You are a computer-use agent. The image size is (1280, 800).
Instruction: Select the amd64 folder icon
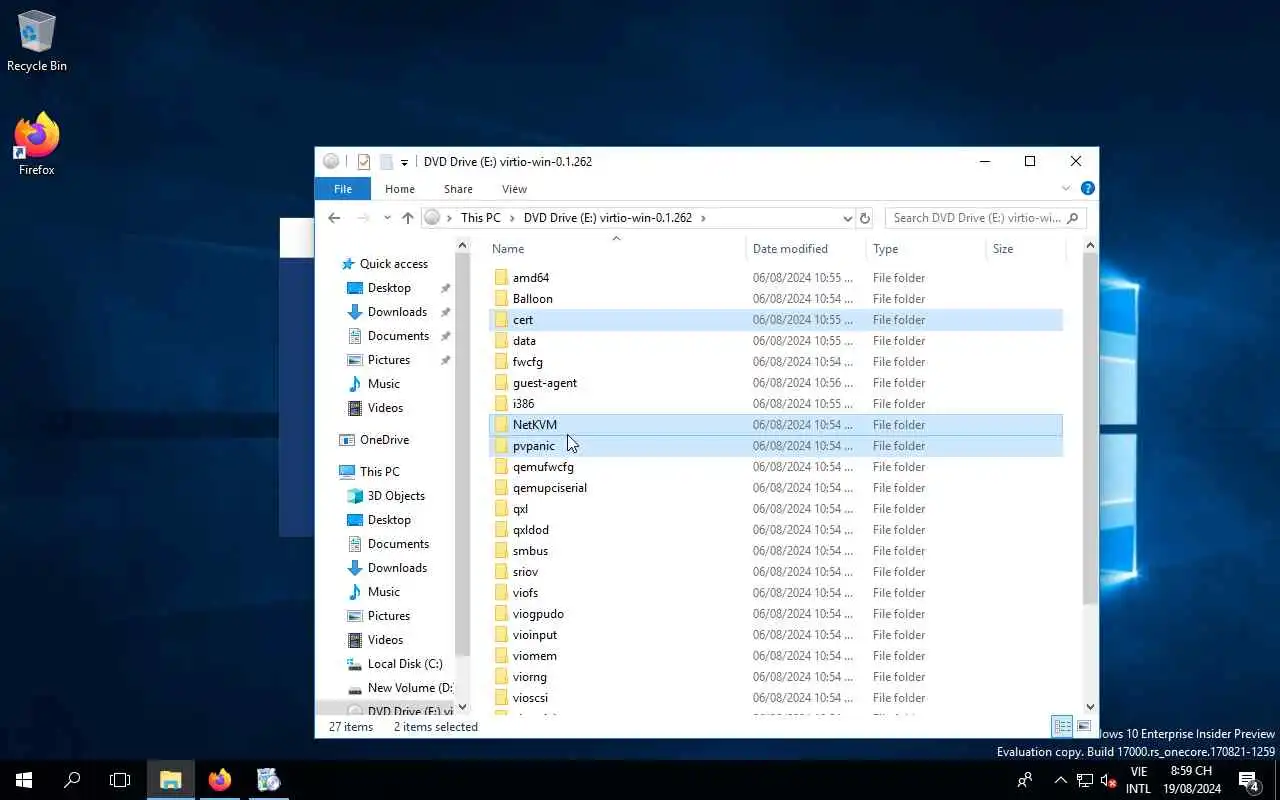tap(502, 278)
